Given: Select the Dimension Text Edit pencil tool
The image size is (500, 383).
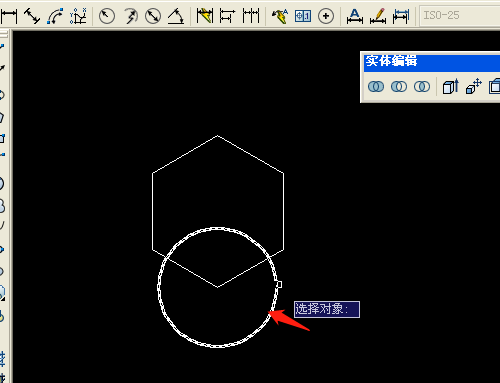Looking at the screenshot, I should click(x=378, y=16).
